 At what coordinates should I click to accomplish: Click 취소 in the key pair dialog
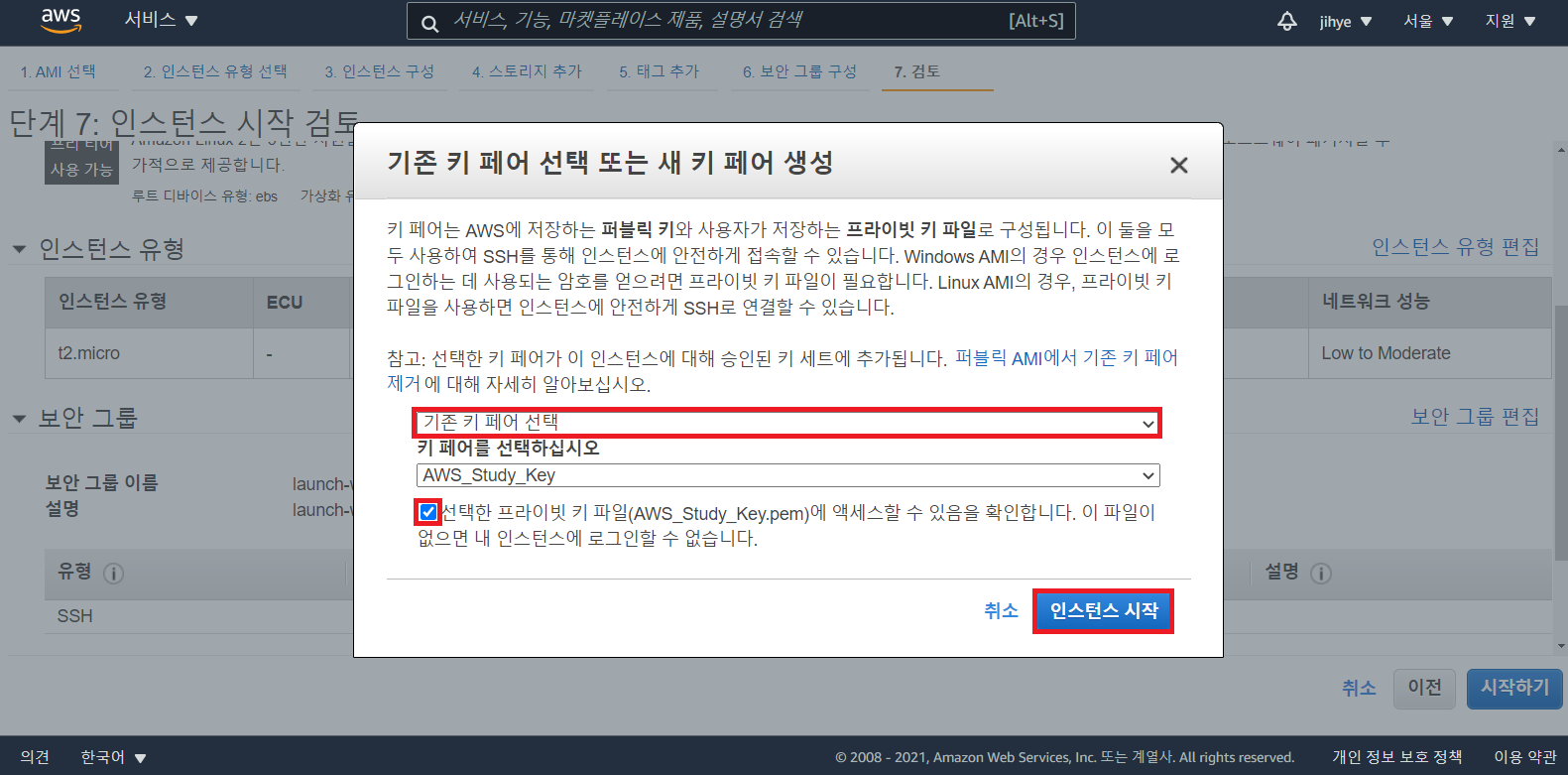(1001, 610)
